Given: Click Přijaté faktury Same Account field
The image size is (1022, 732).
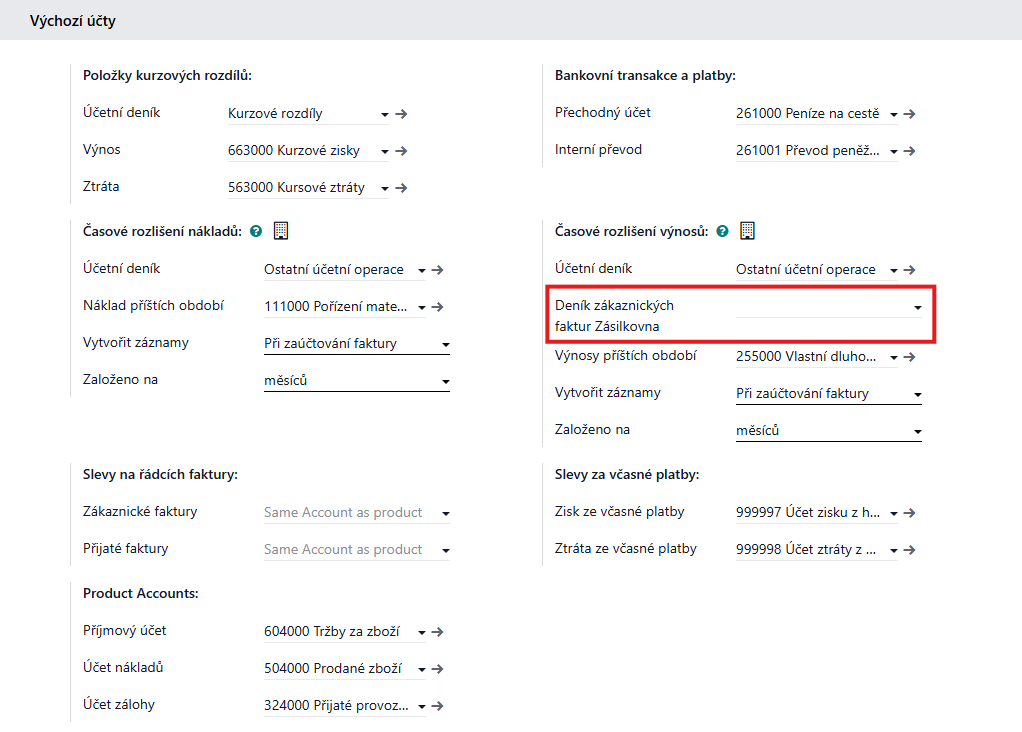Looking at the screenshot, I should point(343,549).
